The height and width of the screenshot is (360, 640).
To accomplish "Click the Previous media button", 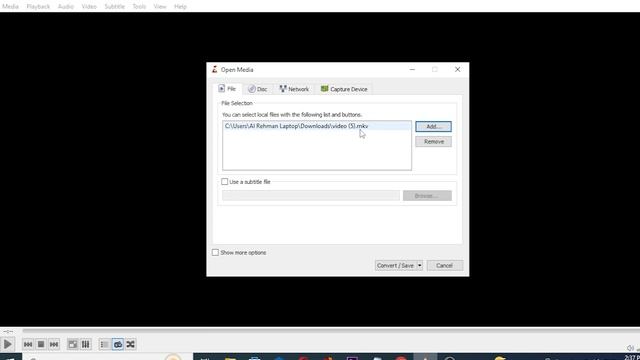I will pyautogui.click(x=28, y=344).
